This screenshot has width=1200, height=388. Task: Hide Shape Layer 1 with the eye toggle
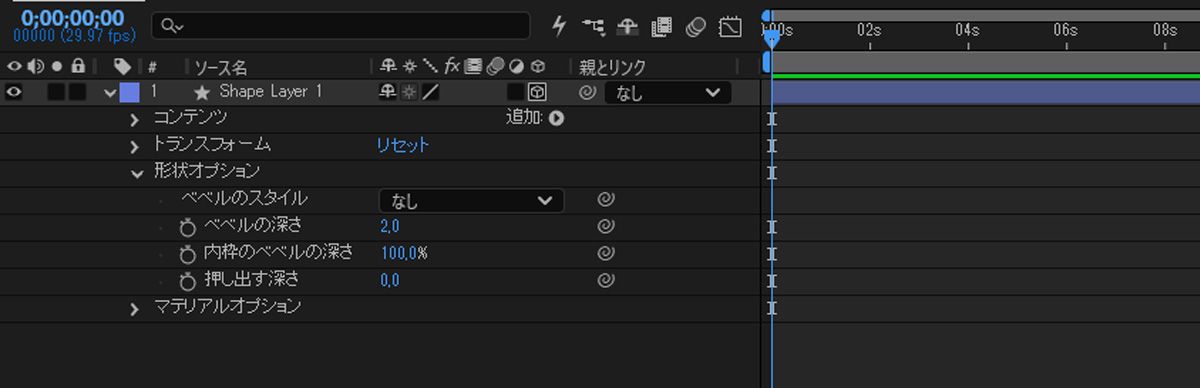click(14, 92)
